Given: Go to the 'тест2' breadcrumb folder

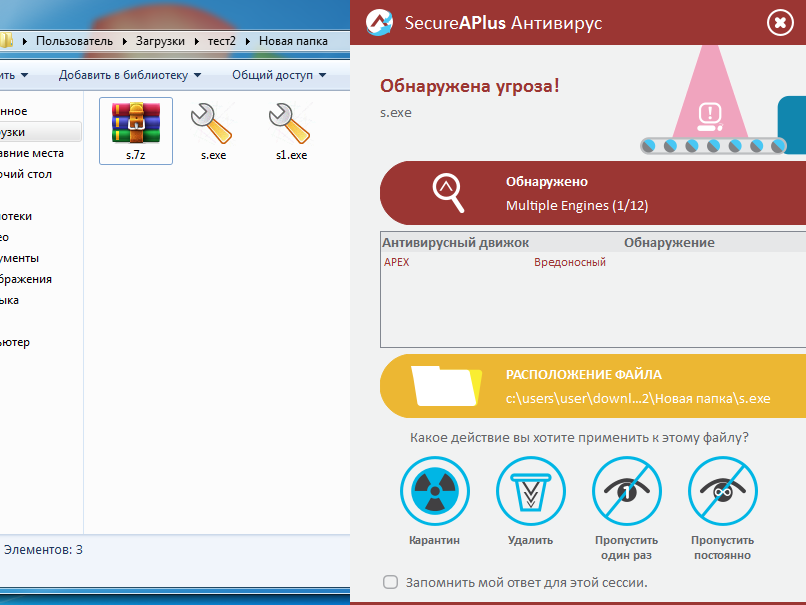Looking at the screenshot, I should tap(222, 41).
